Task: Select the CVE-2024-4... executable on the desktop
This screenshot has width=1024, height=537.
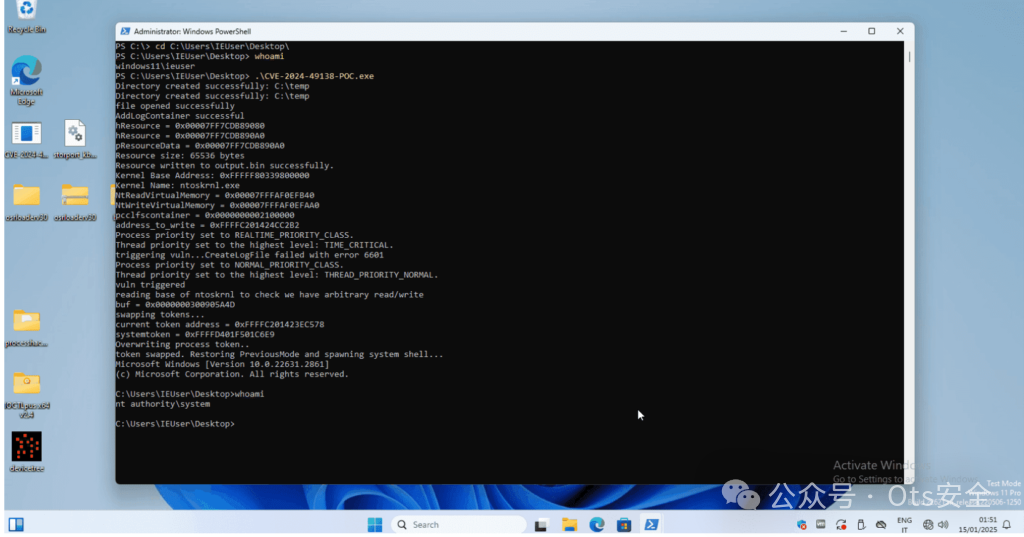Action: tap(26, 140)
